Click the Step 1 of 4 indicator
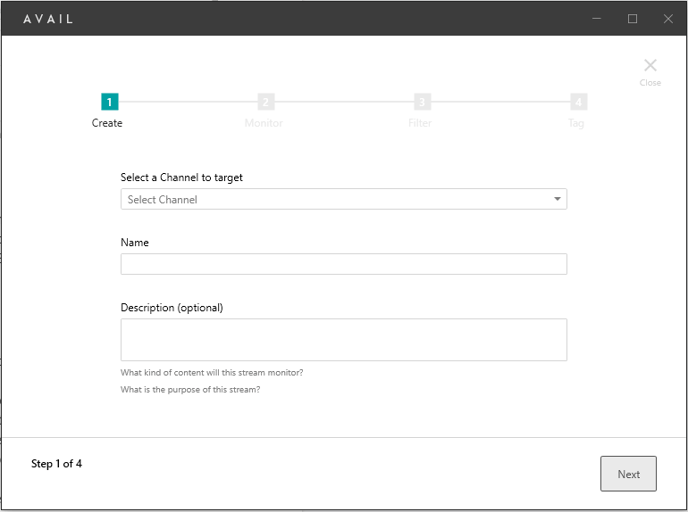 click(x=56, y=464)
